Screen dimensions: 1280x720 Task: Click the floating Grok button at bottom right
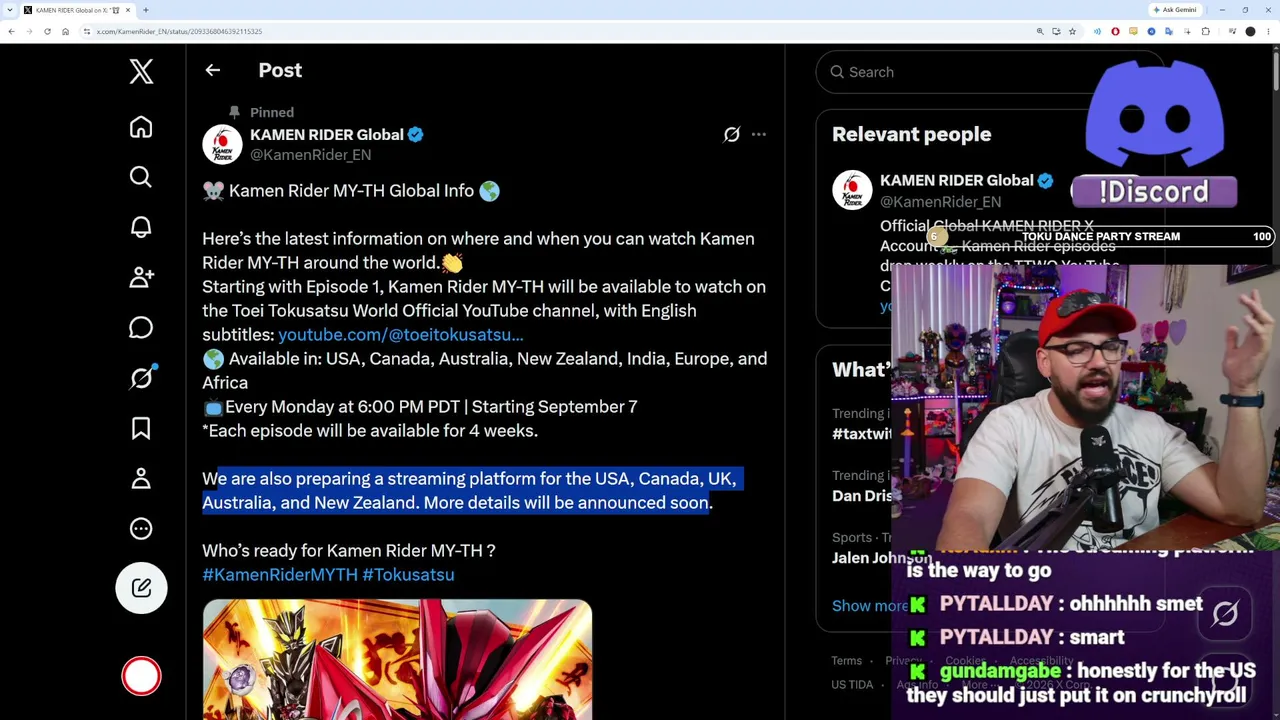(1225, 613)
